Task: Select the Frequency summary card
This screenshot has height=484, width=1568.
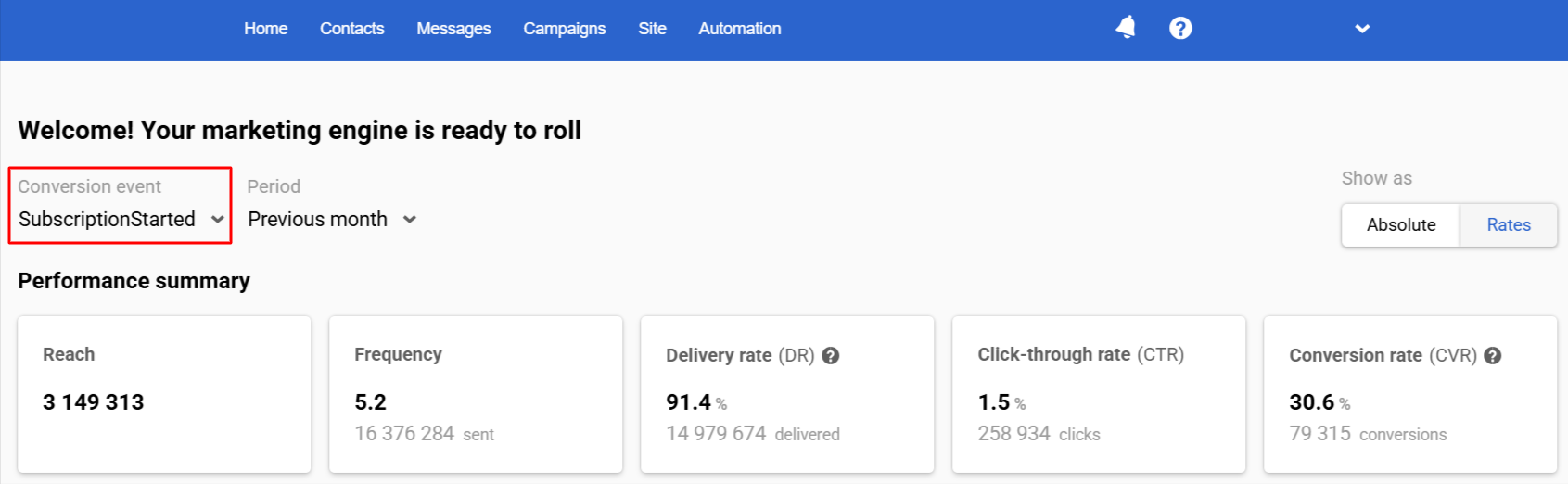Action: click(476, 394)
